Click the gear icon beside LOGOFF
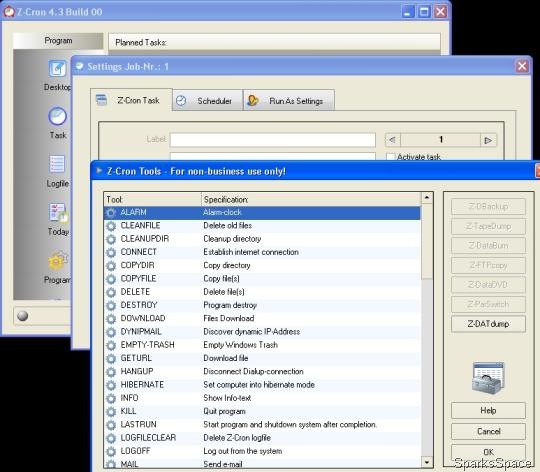 coord(111,452)
